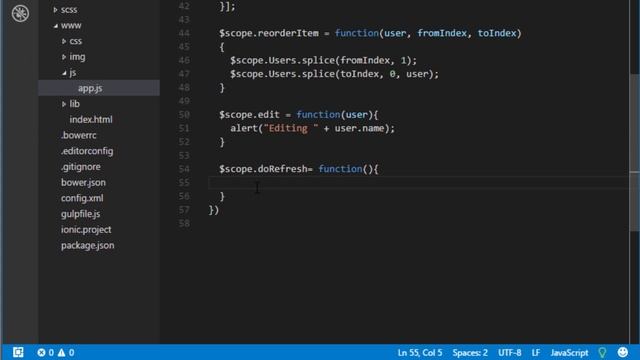The width and height of the screenshot is (640, 360).
Task: Open the .gitignore file
Action: pyautogui.click(x=80, y=167)
